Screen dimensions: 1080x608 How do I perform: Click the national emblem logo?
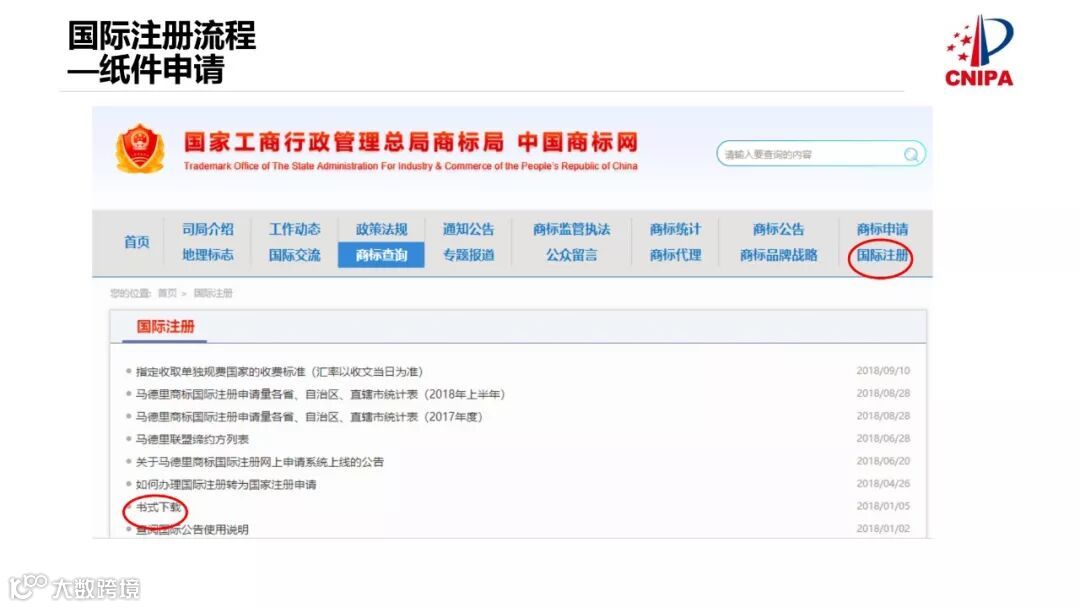140,149
